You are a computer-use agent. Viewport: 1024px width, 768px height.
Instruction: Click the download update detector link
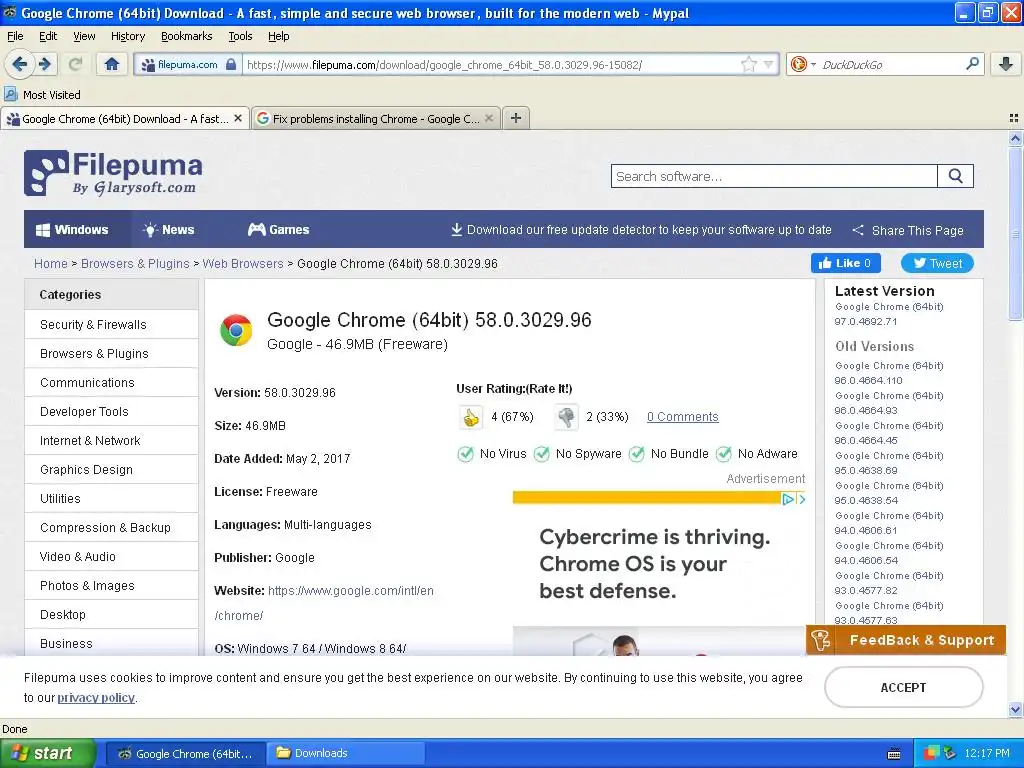(641, 229)
